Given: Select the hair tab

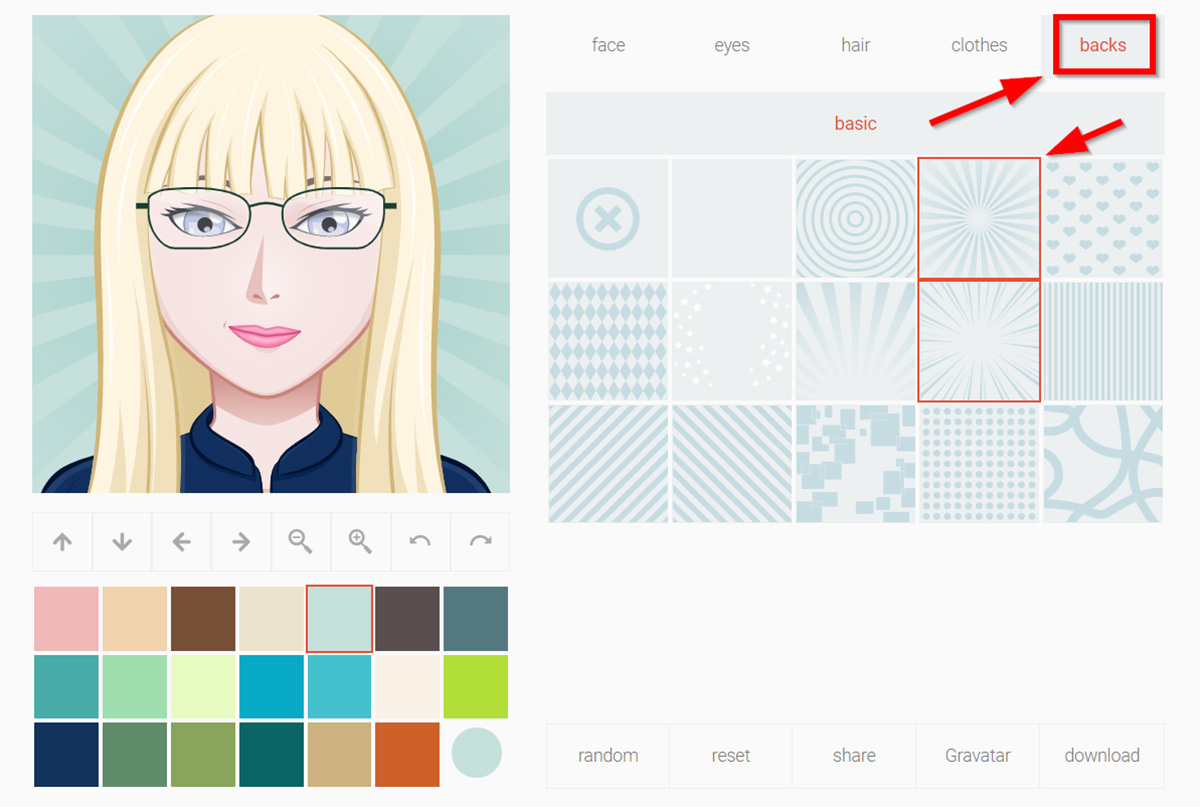Looking at the screenshot, I should (855, 45).
